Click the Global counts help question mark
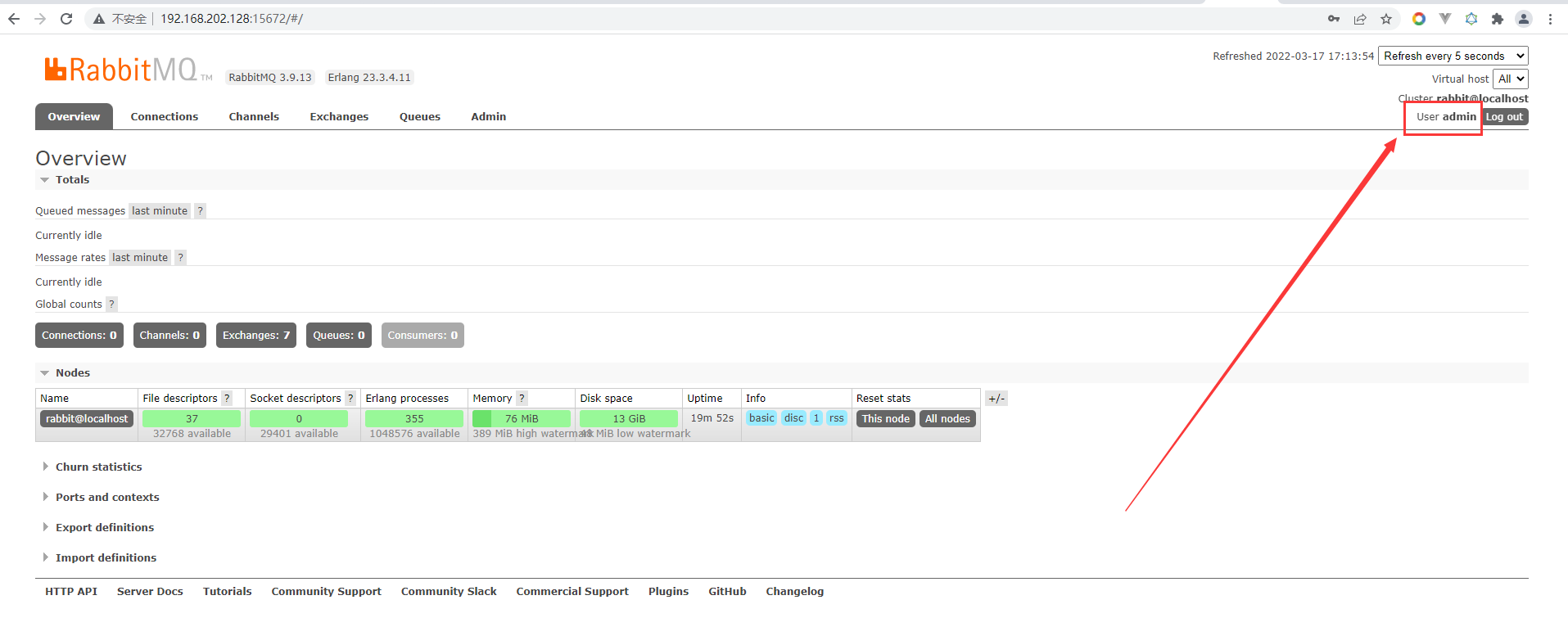This screenshot has height=618, width=1568. point(111,304)
